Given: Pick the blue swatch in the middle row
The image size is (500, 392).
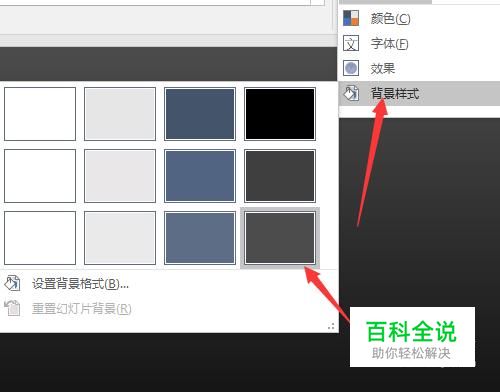Looking at the screenshot, I should 200,176.
